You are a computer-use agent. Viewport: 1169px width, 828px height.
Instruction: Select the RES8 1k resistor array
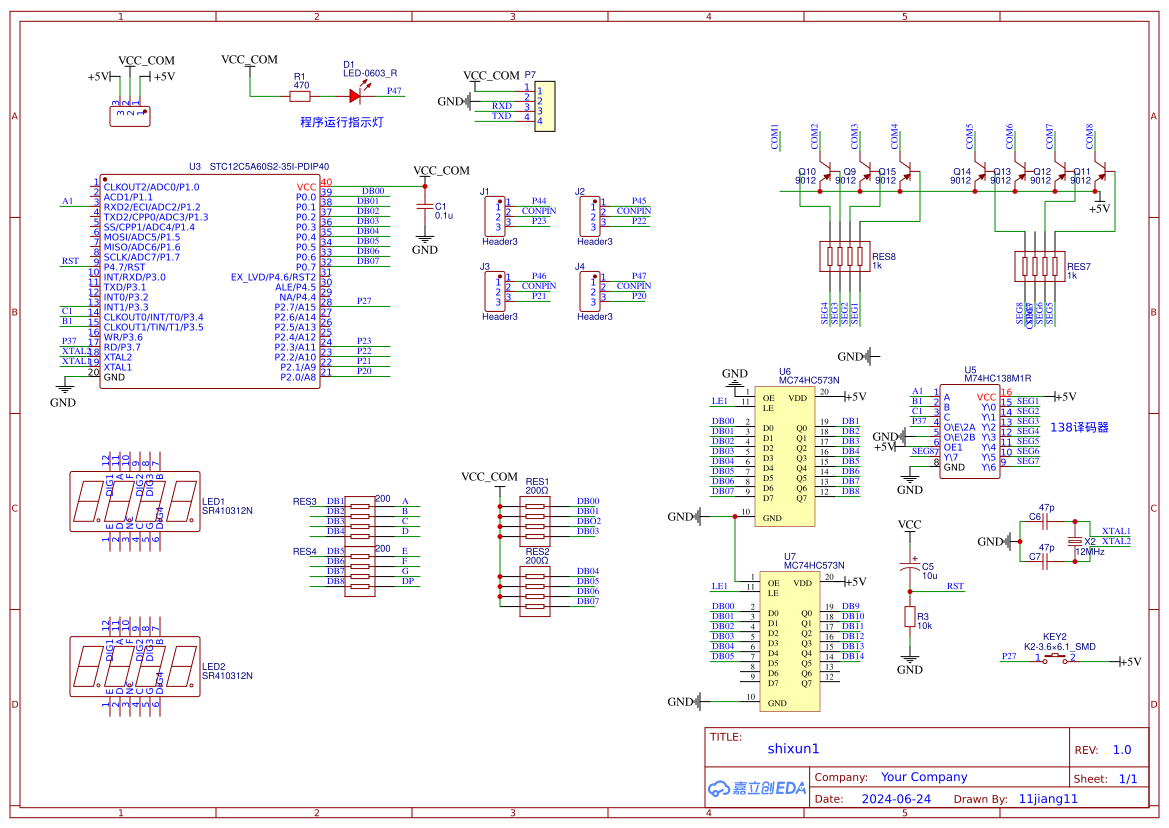coord(842,256)
